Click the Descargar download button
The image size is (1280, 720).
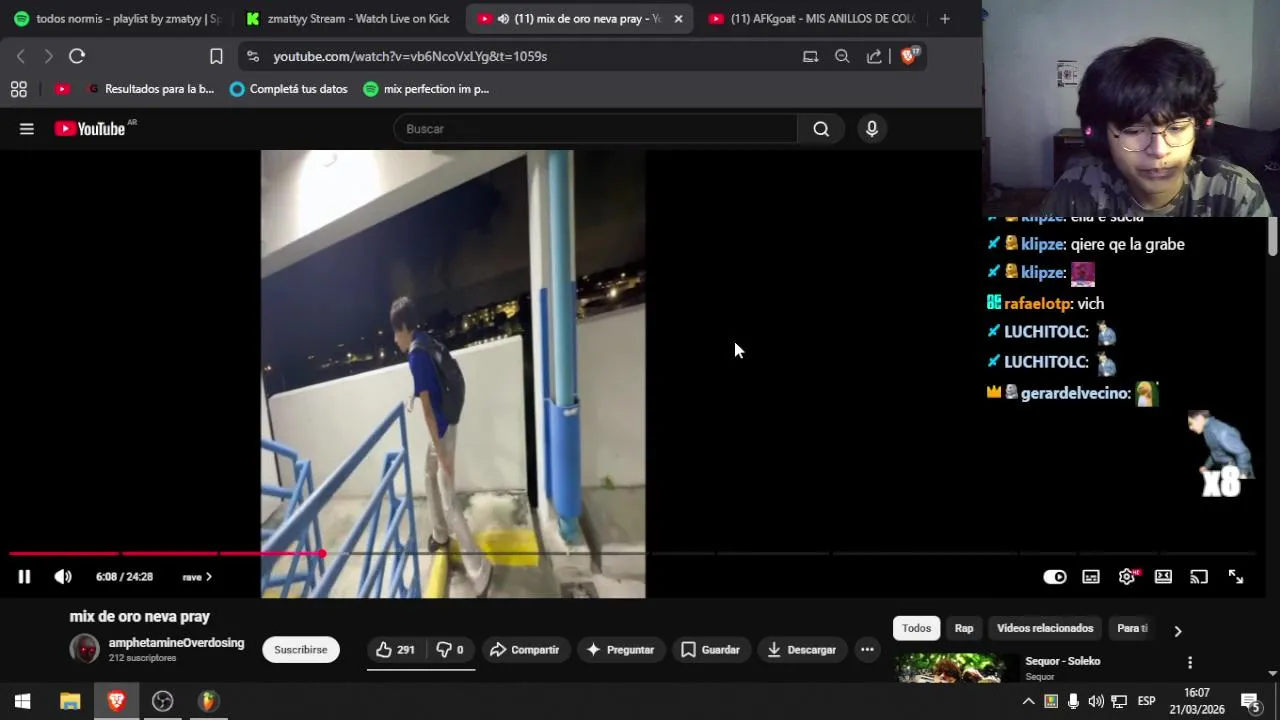pyautogui.click(x=801, y=650)
